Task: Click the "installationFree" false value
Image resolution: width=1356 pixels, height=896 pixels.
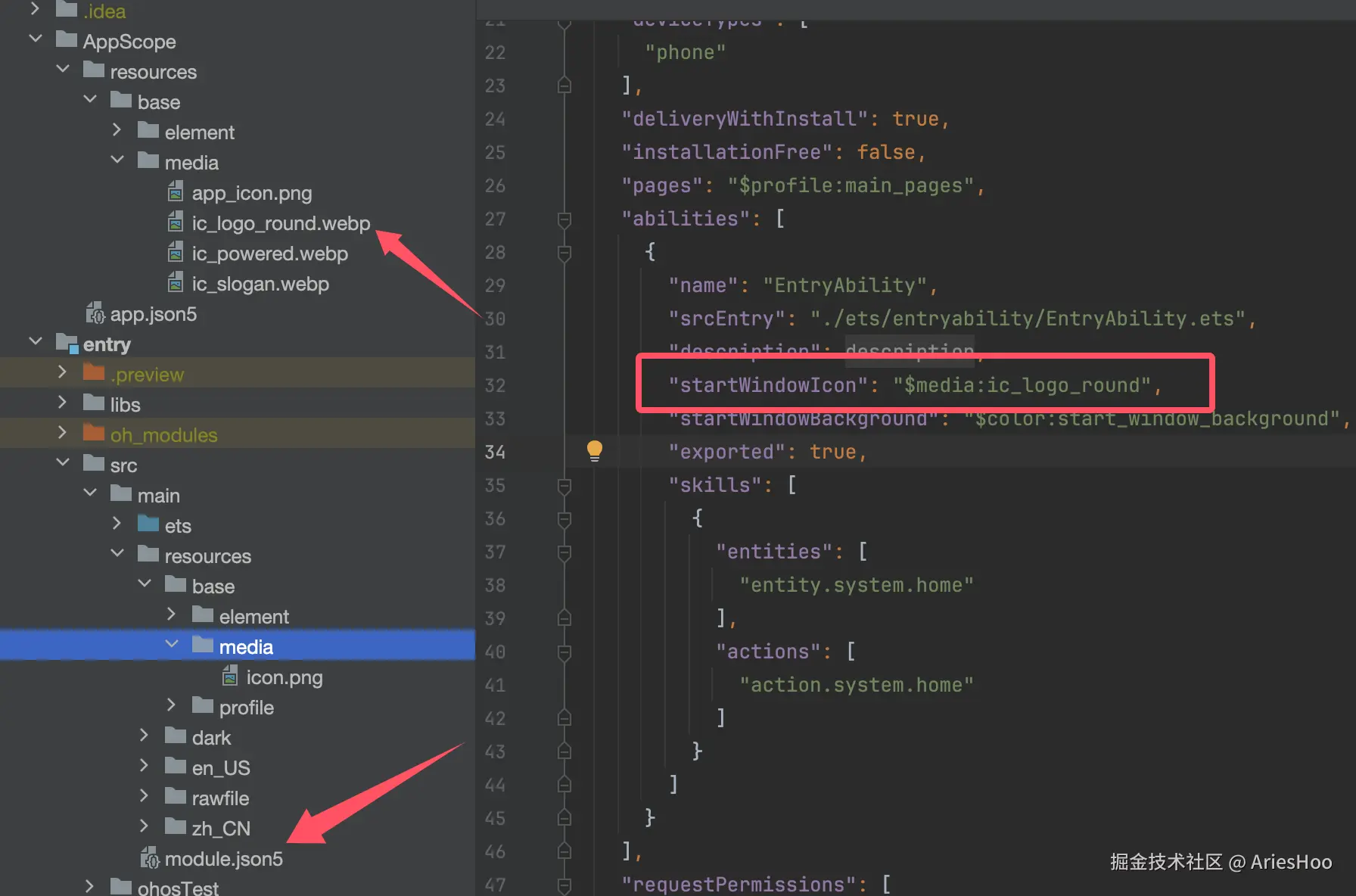Action: (x=886, y=152)
